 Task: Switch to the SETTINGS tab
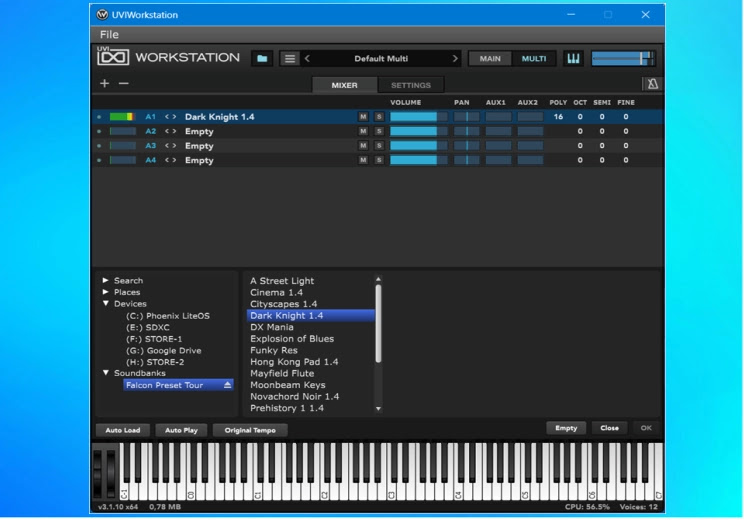point(411,85)
